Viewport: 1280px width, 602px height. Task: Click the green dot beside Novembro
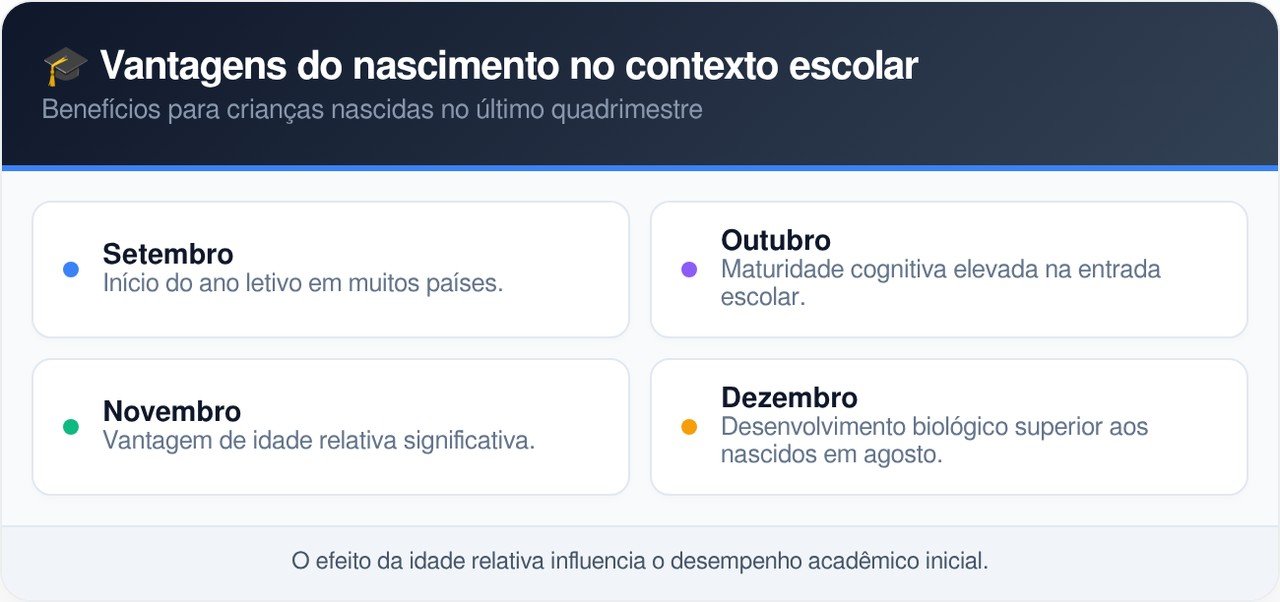pos(71,427)
